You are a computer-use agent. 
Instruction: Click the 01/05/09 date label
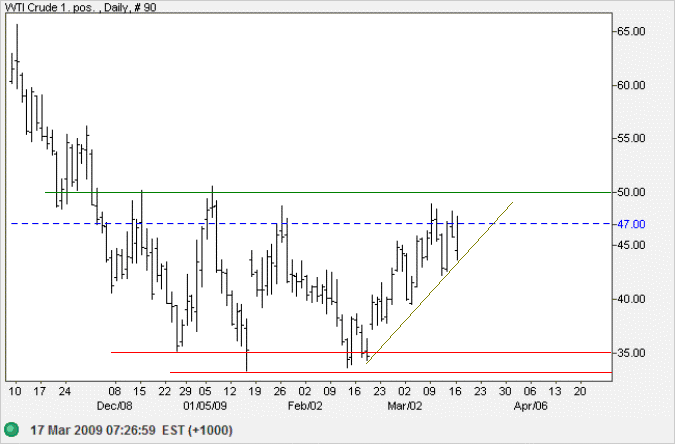click(x=205, y=406)
